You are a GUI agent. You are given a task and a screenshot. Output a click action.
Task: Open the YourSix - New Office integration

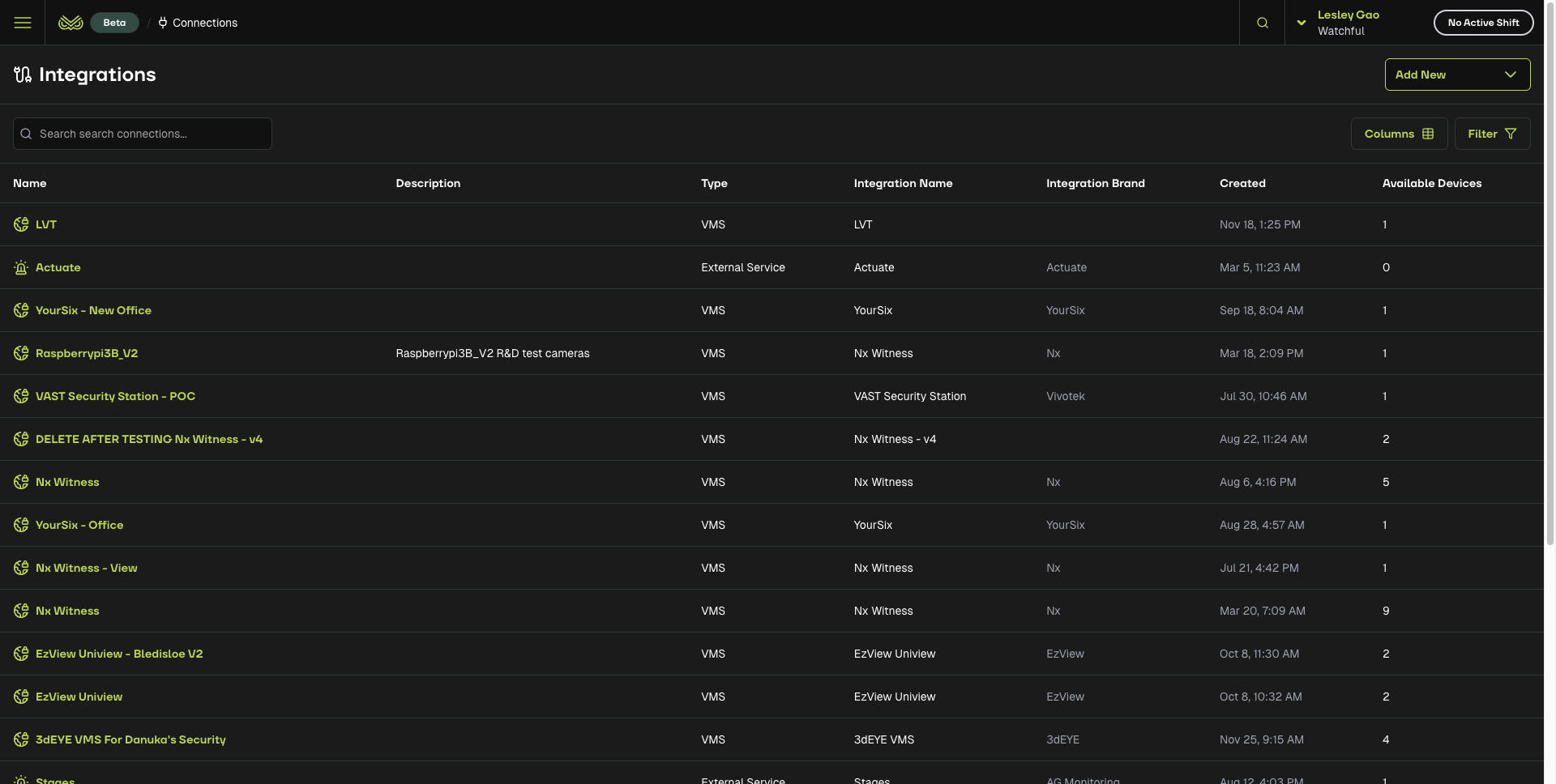(x=93, y=310)
